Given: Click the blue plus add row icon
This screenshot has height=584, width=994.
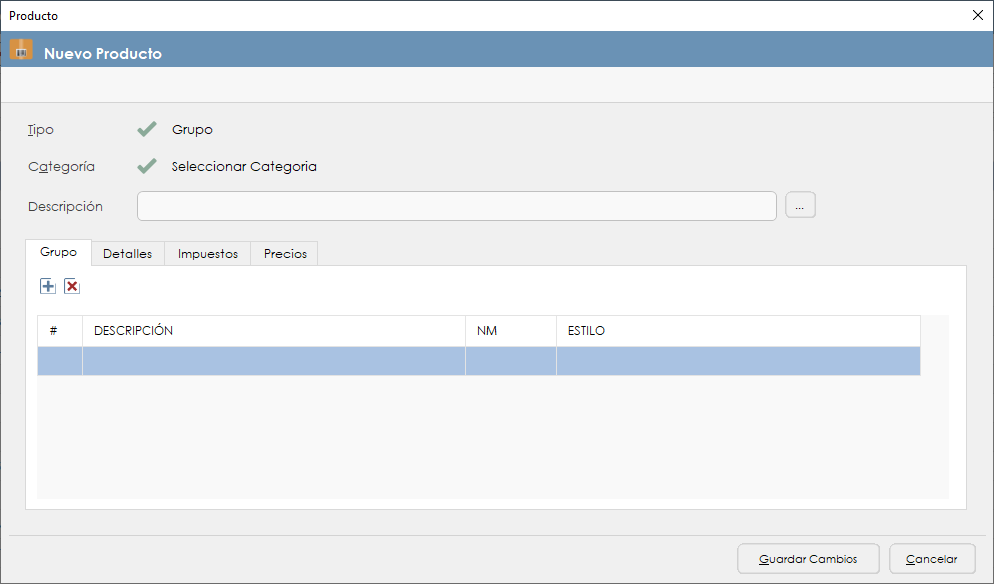Looking at the screenshot, I should pos(48,287).
